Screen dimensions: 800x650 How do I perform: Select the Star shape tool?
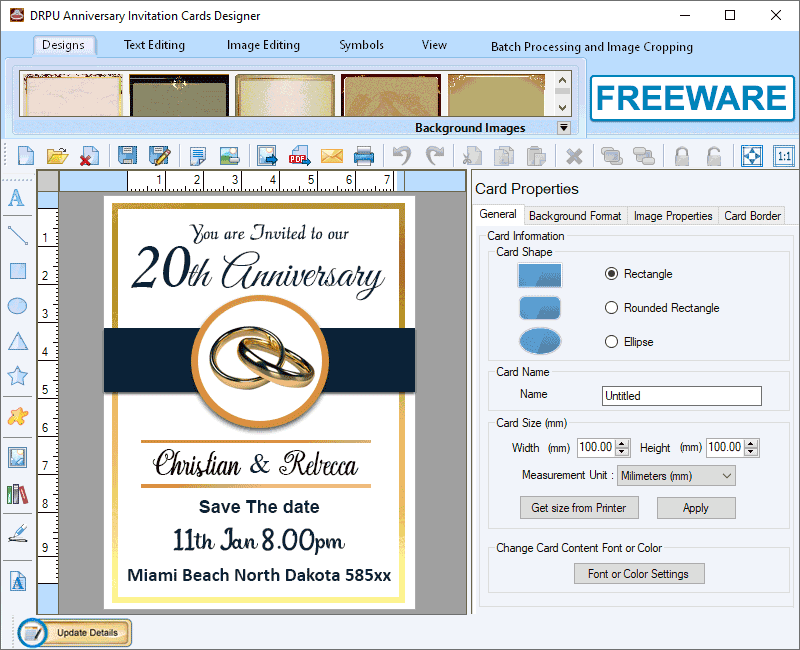pyautogui.click(x=16, y=377)
